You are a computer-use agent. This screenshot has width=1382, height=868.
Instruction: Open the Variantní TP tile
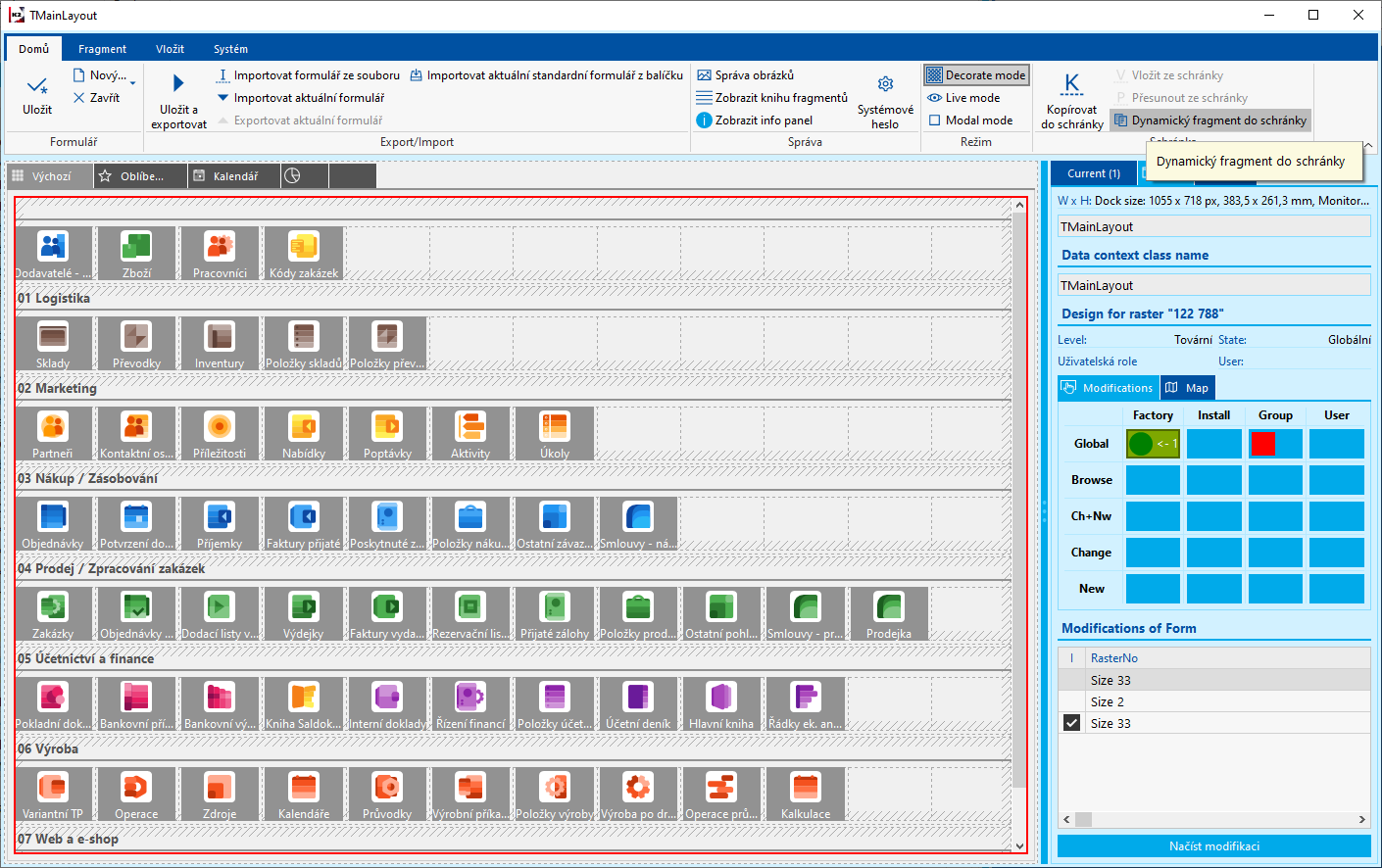coord(53,795)
